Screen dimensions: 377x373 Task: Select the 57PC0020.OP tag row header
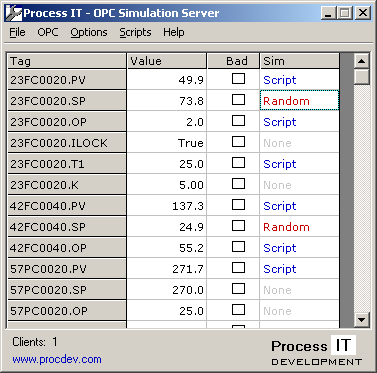pos(67,310)
